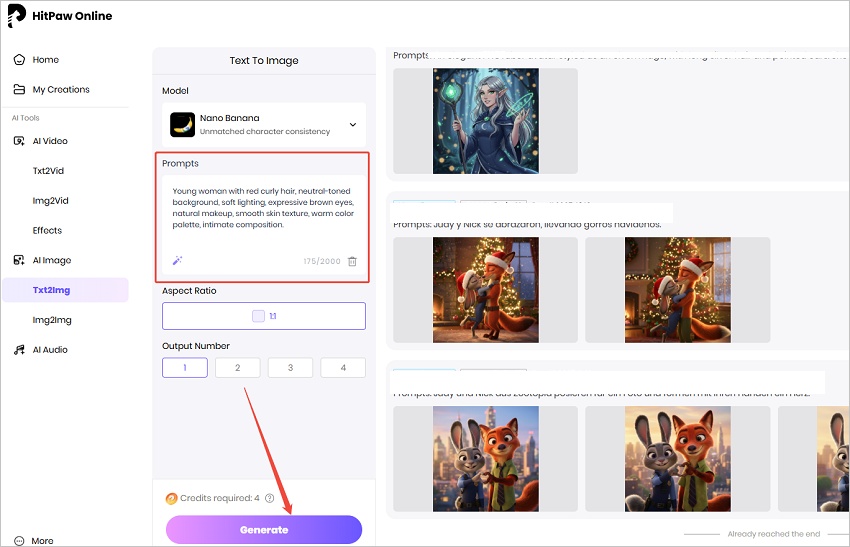Viewport: 850px width, 547px height.
Task: Click the More options icon
Action: tap(20, 540)
